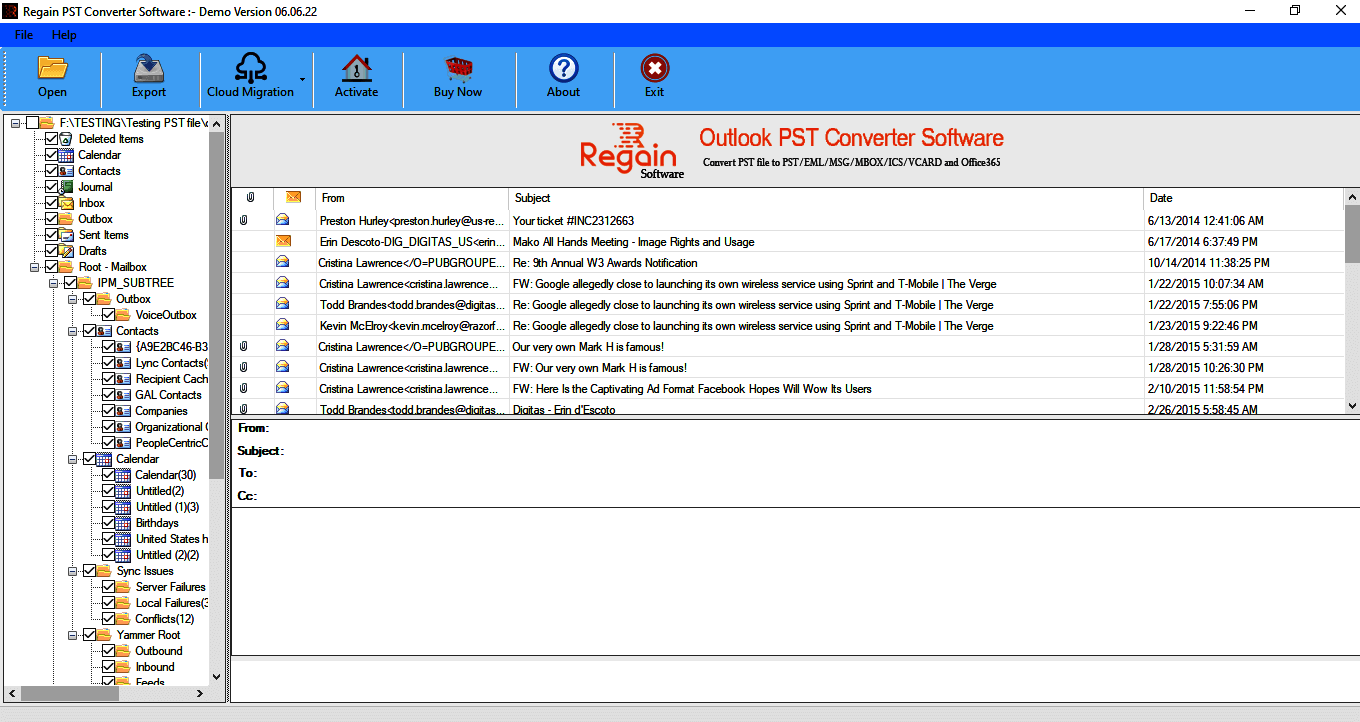Uncheck the Deleted Items checkbox
Screen dimensions: 1360x722
point(52,139)
